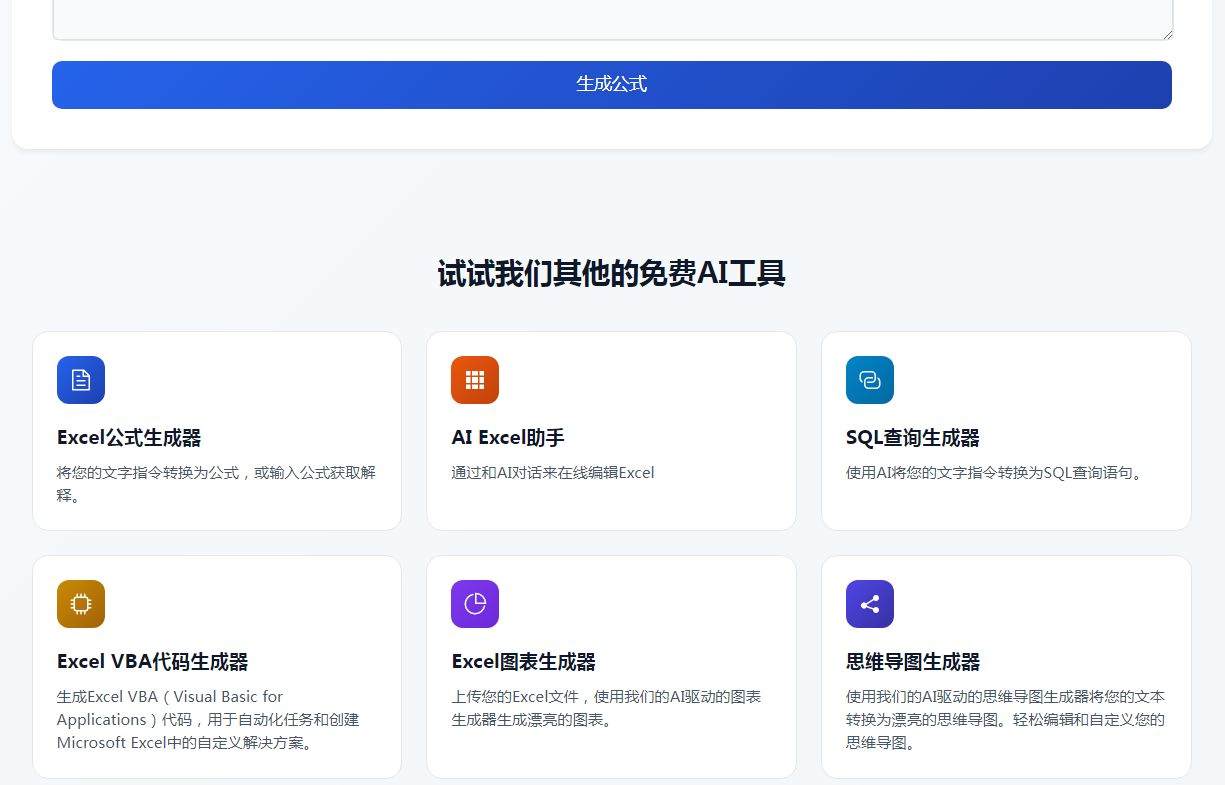Viewport: 1225px width, 785px height.
Task: Click the description text under Excel公式生成器
Action: pyautogui.click(x=216, y=484)
